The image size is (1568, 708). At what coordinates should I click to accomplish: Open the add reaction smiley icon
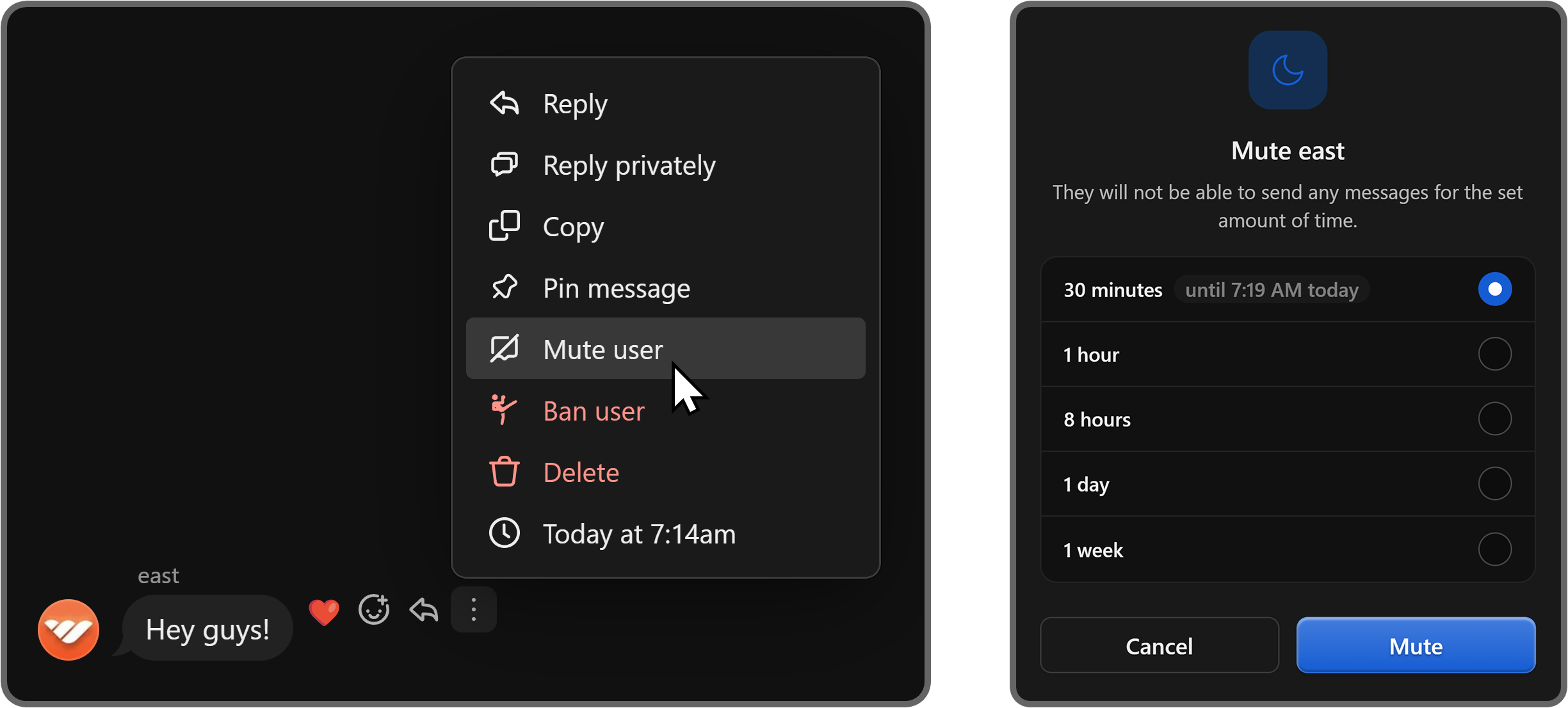(x=374, y=609)
